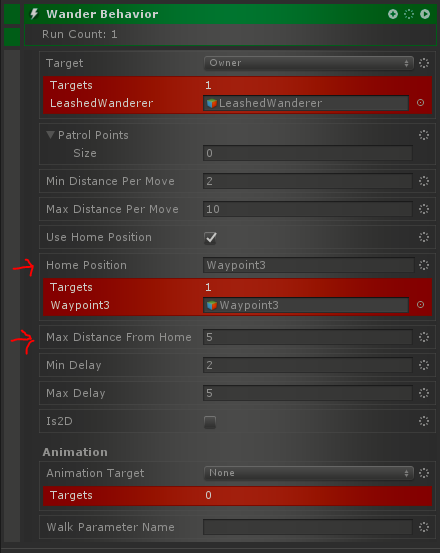Click the Max Distance Per Move value field

click(x=307, y=209)
